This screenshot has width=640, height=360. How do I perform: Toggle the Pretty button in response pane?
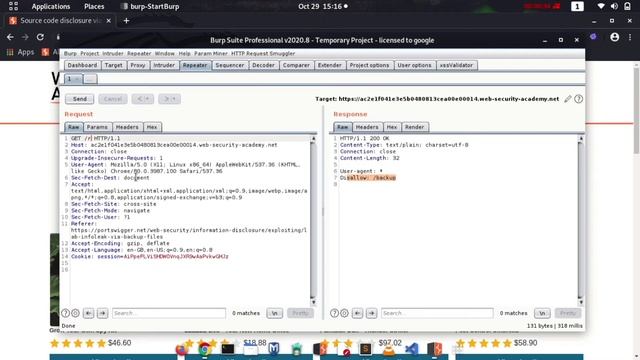point(568,313)
